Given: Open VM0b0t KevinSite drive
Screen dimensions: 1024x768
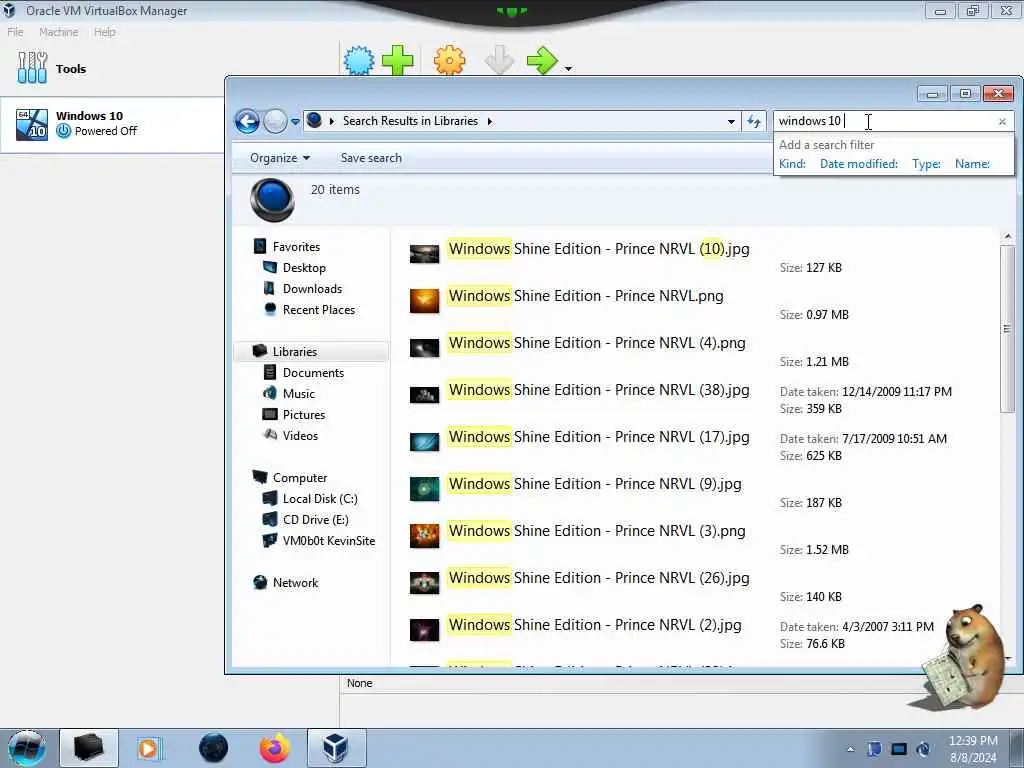Looking at the screenshot, I should click(x=328, y=540).
